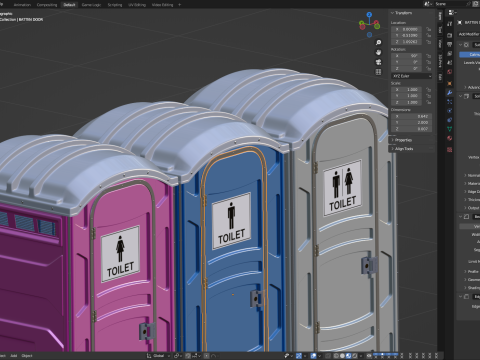Click the viewport pan hand icon
The height and width of the screenshot is (360, 480).
[378, 52]
